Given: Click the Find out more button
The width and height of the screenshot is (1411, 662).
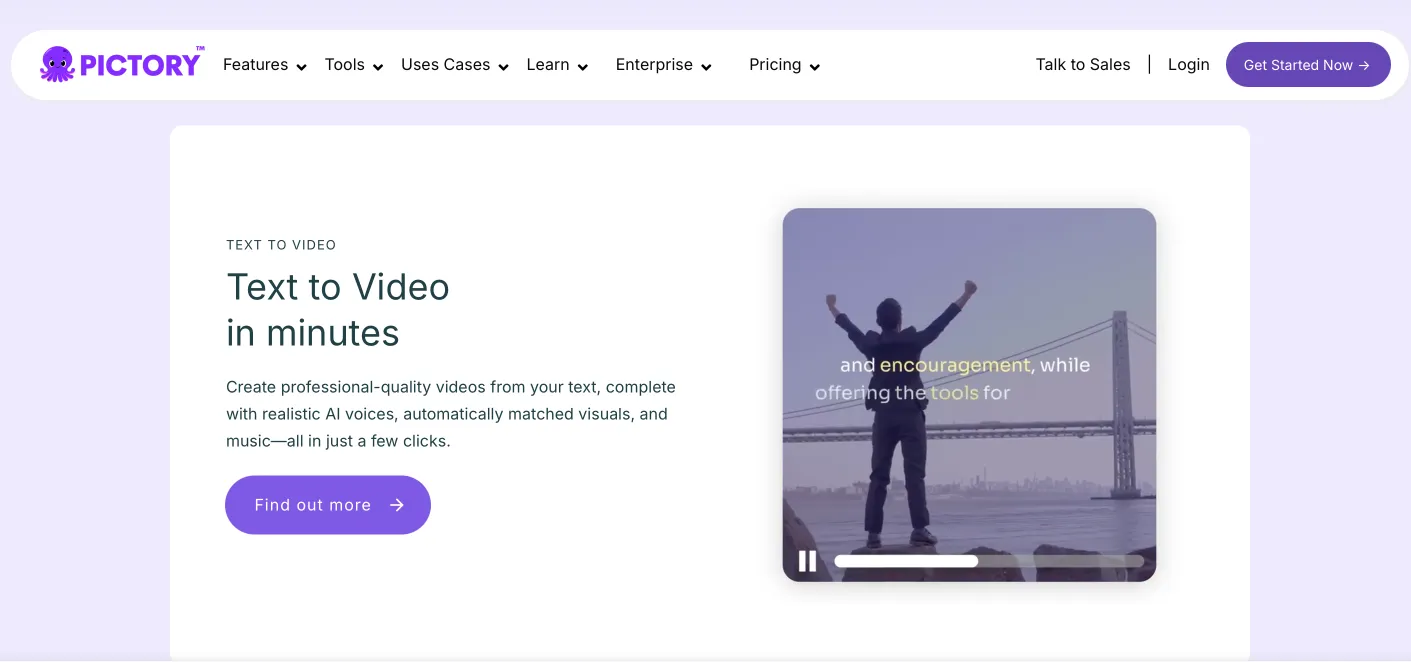Looking at the screenshot, I should point(328,505).
